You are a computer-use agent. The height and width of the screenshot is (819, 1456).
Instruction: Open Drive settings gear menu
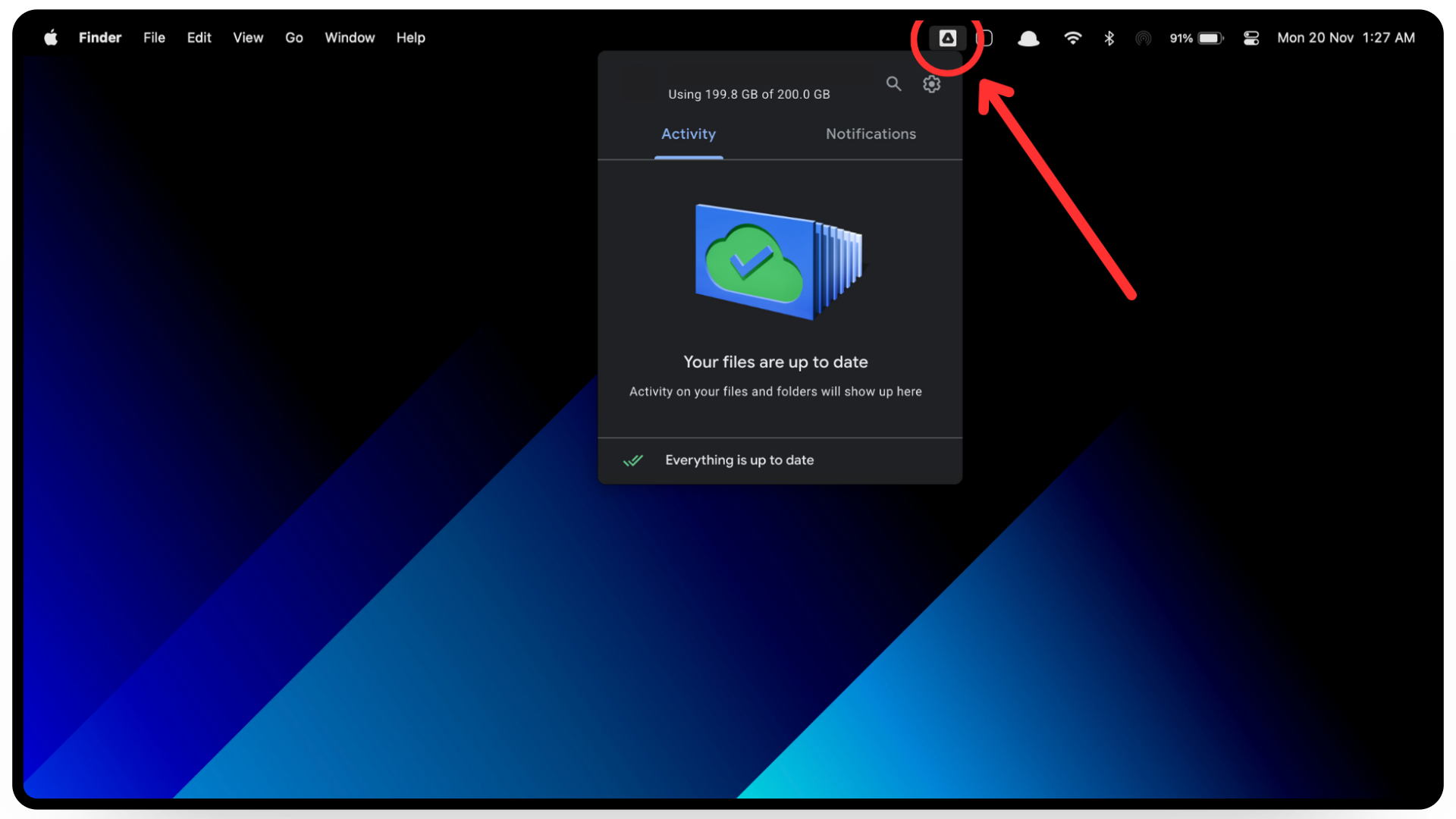coord(931,83)
